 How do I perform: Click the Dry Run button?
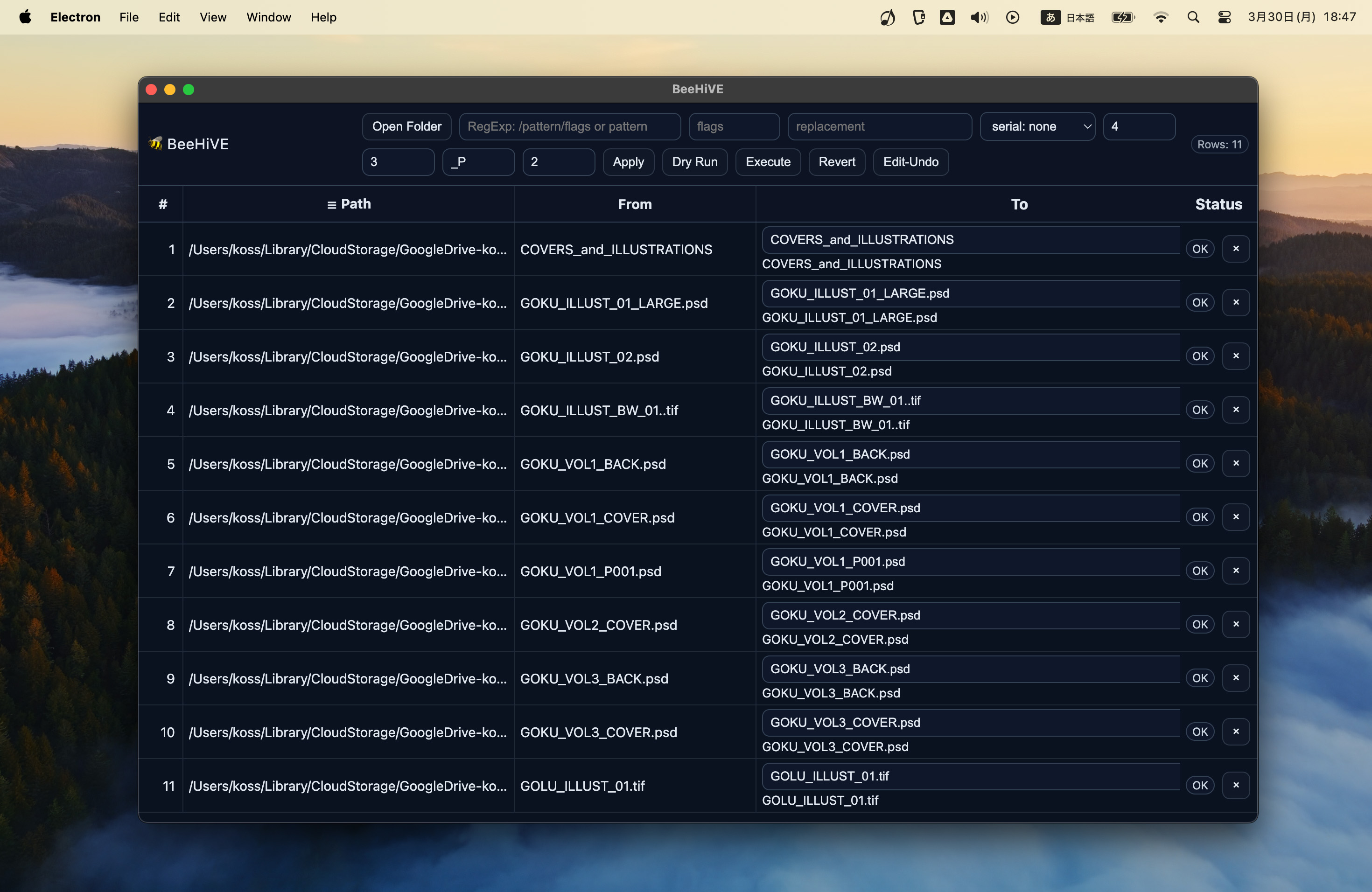point(694,162)
